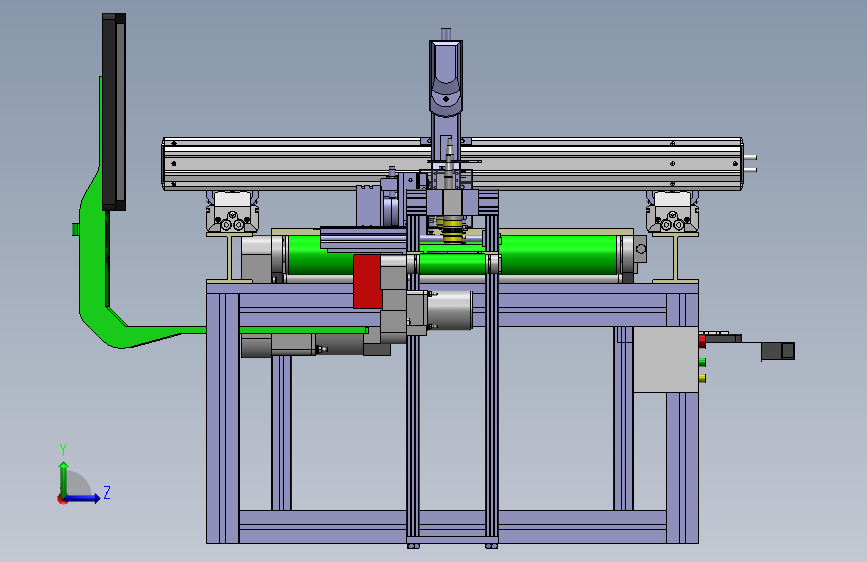Click the red origin ball of triad

pos(62,499)
